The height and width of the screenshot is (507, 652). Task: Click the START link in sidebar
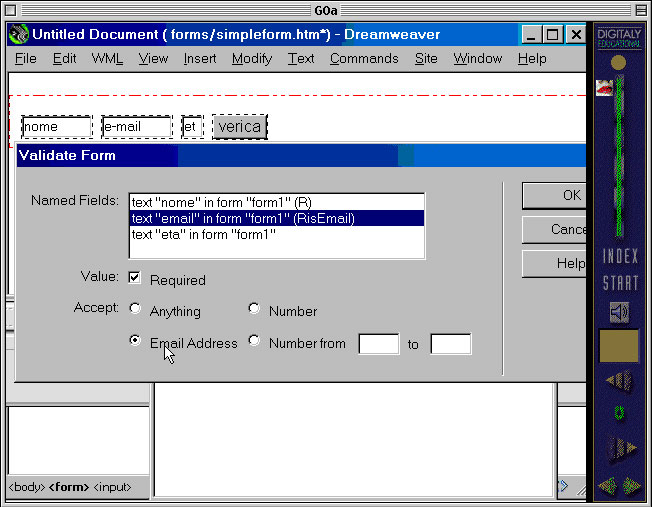click(620, 283)
